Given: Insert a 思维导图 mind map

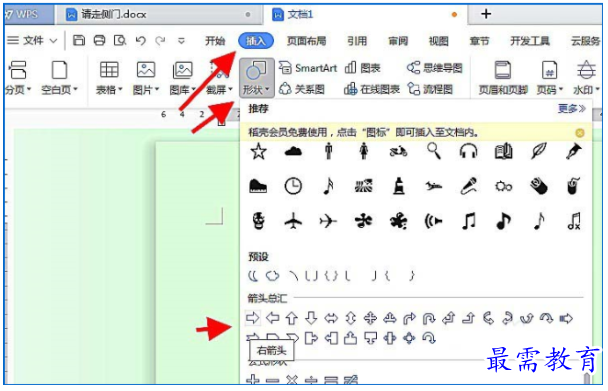Looking at the screenshot, I should [435, 68].
